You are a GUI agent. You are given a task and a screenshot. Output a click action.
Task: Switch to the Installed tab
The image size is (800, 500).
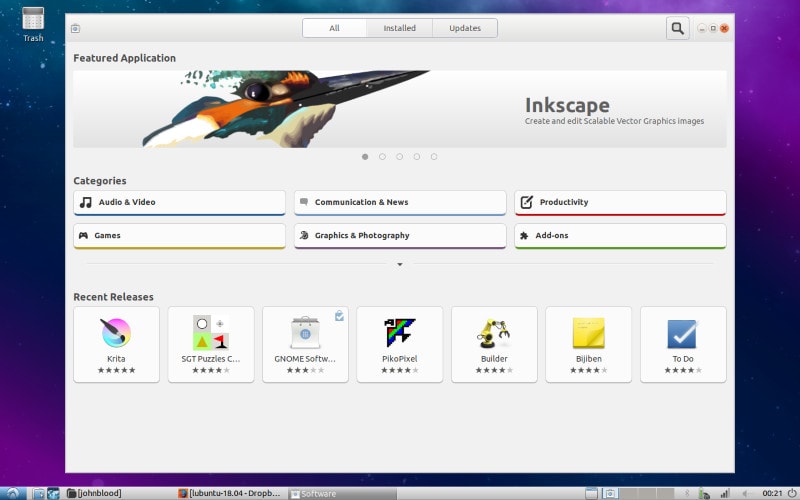click(399, 28)
